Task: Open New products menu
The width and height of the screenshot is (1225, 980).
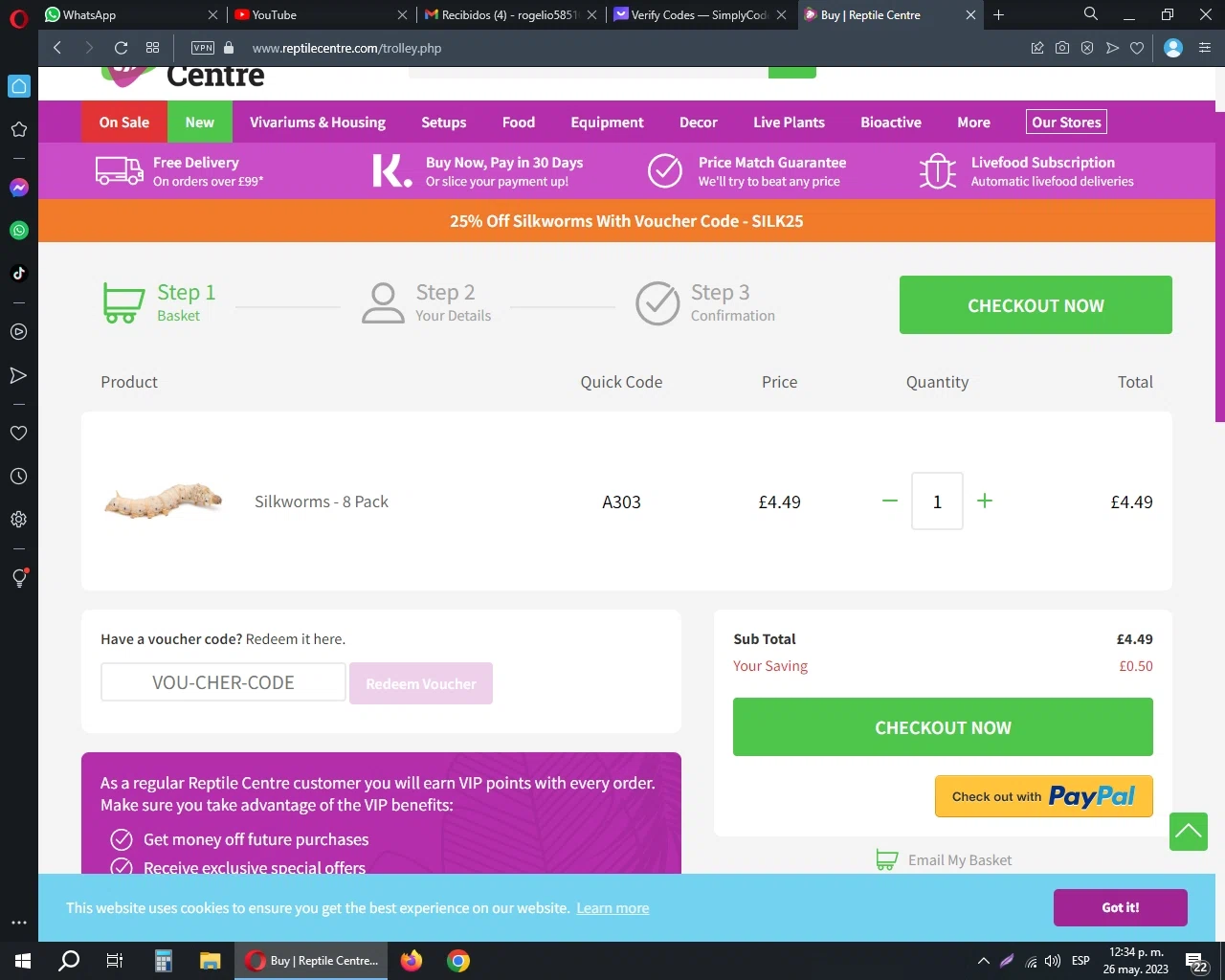Action: [x=199, y=122]
